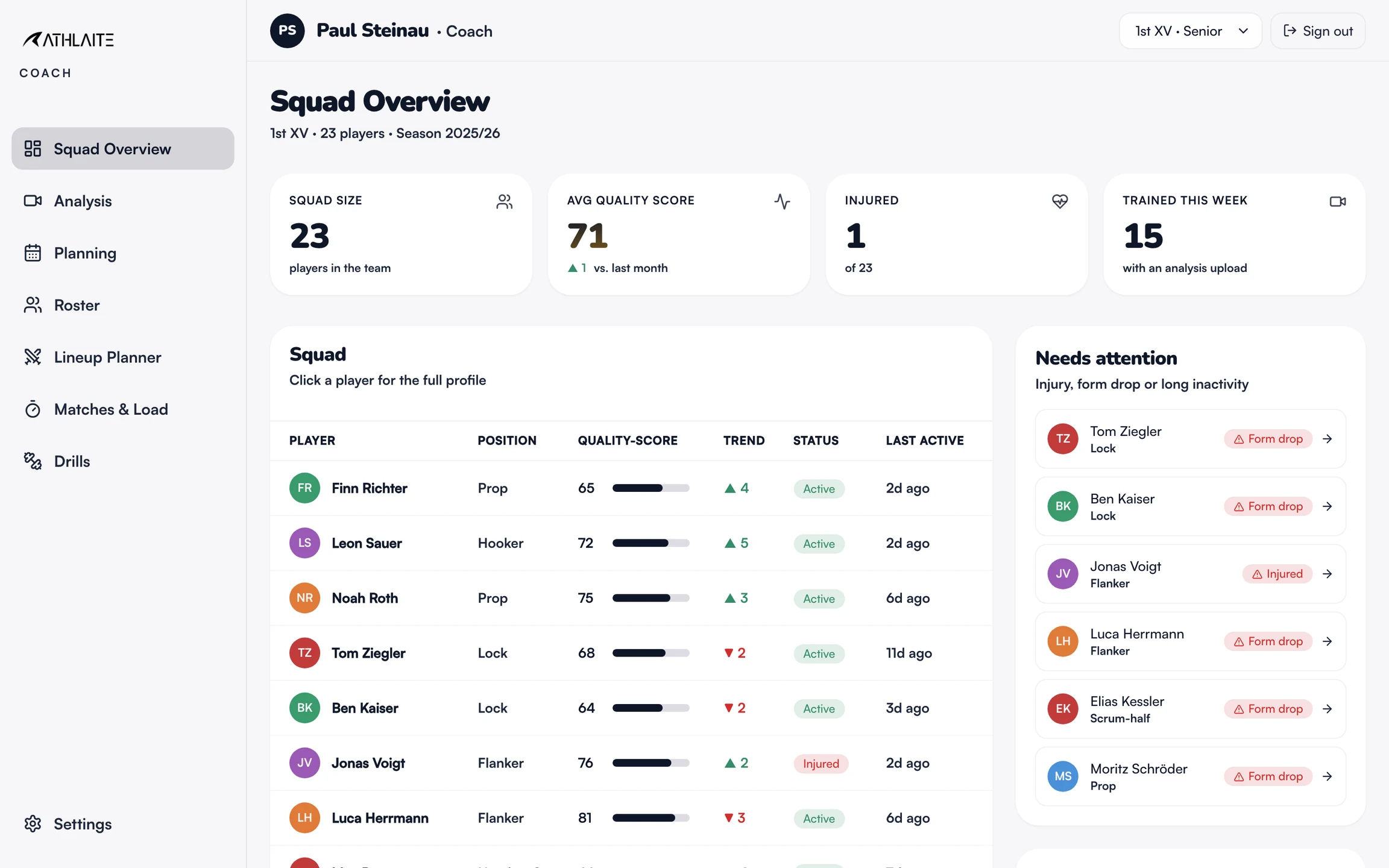Click Tom Ziegler's '11d ago' last active
This screenshot has width=1389, height=868.
pos(909,653)
